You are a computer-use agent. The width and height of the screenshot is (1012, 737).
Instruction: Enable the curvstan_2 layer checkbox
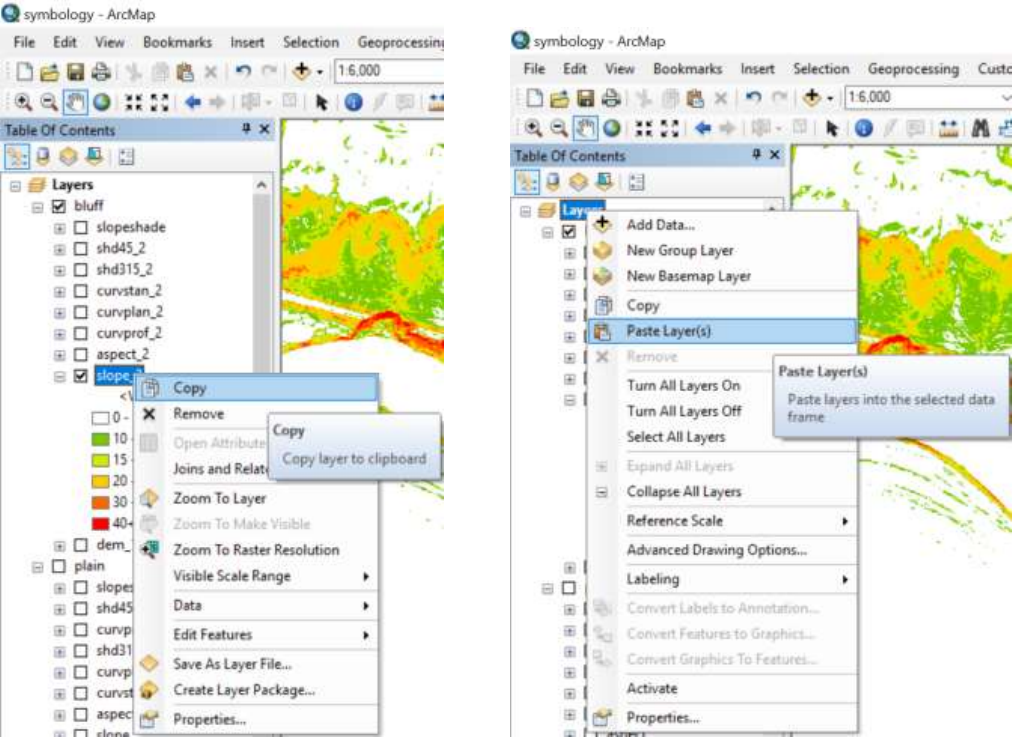pyautogui.click(x=81, y=291)
